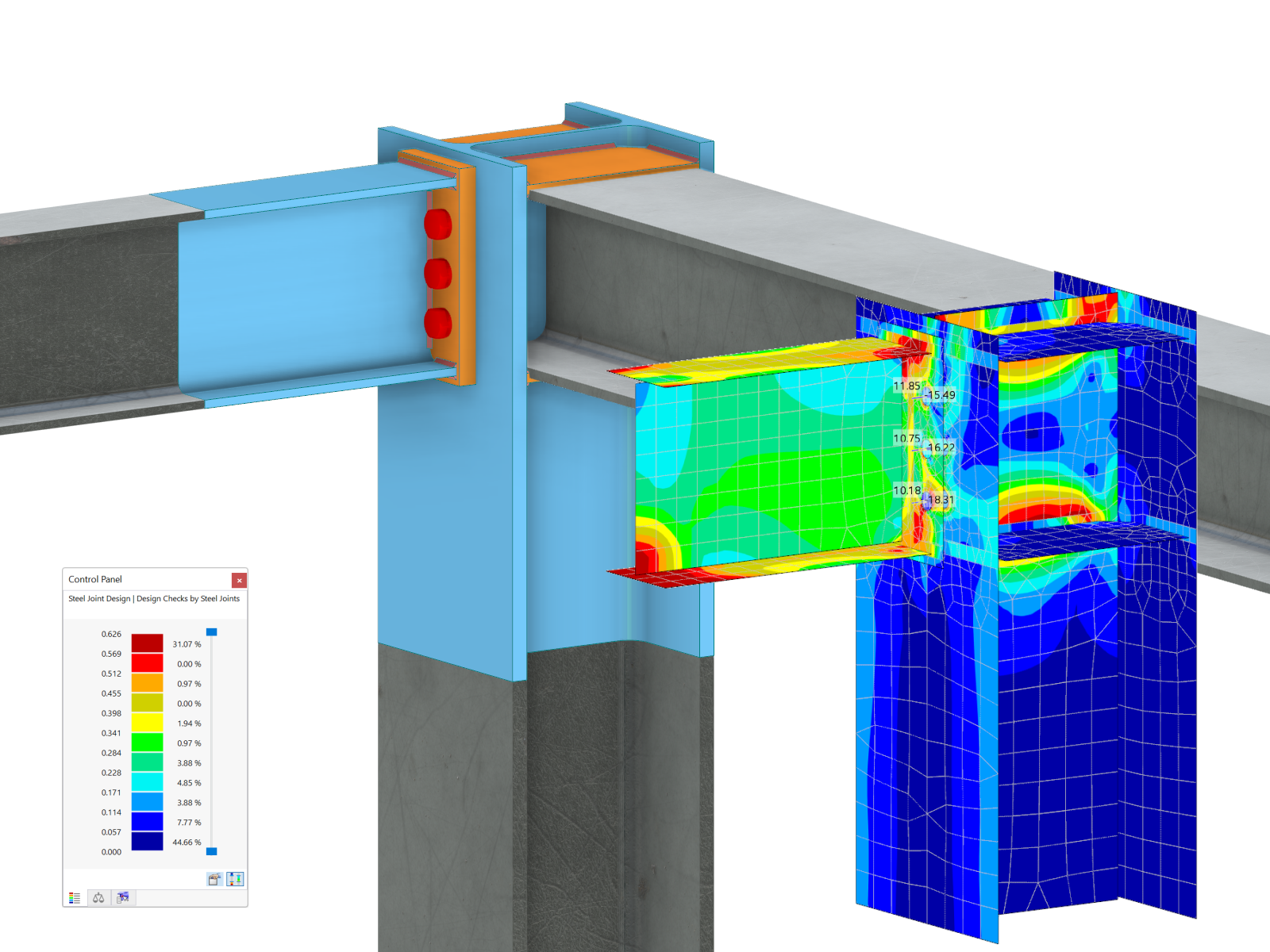This screenshot has width=1270, height=952.
Task: Click the 0.114 scale value
Action: (x=111, y=812)
